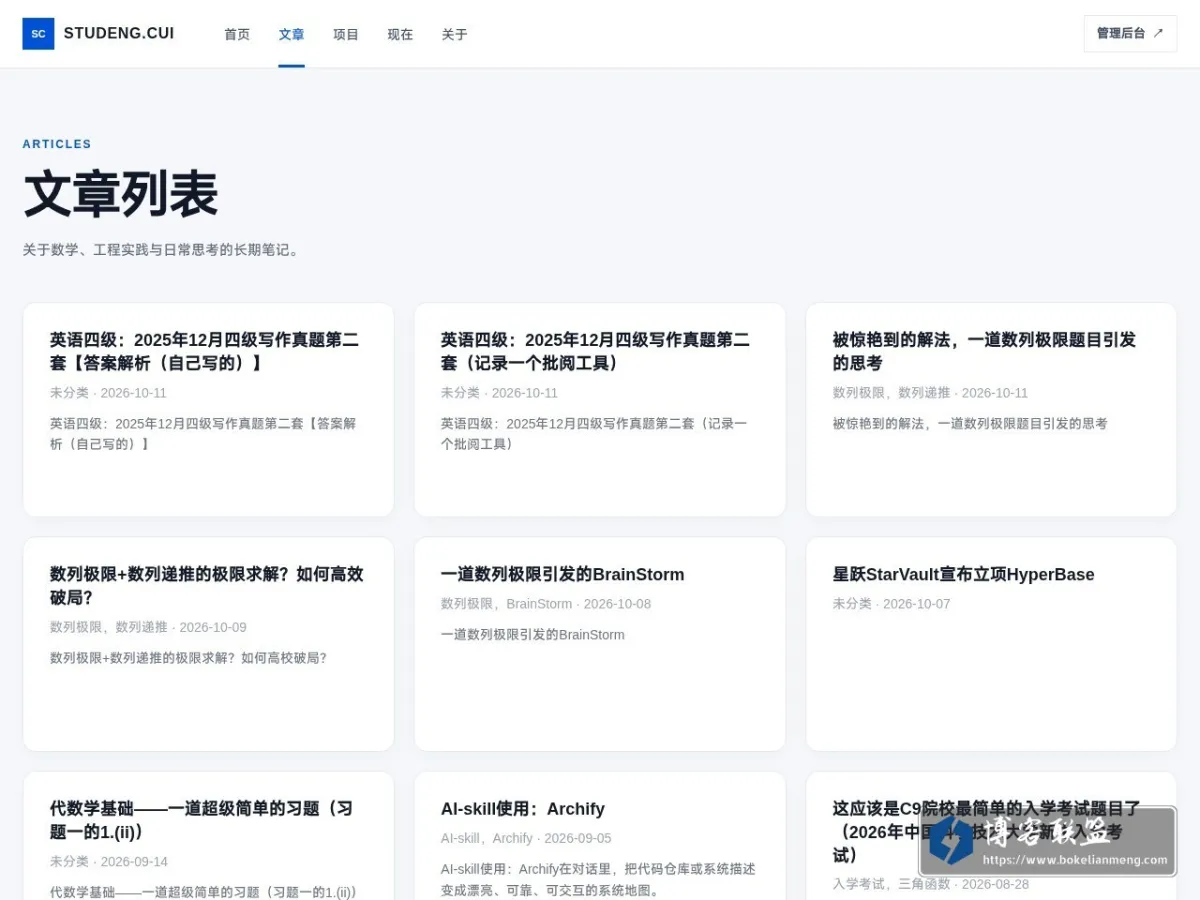Open the 管理后台 button
This screenshot has height=900, width=1200.
1130,33
